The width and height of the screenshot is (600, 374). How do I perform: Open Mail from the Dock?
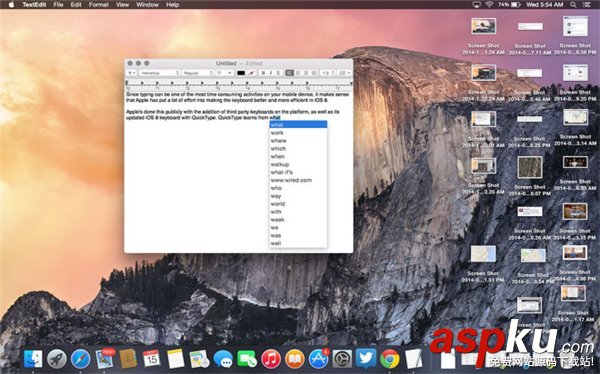click(x=104, y=359)
